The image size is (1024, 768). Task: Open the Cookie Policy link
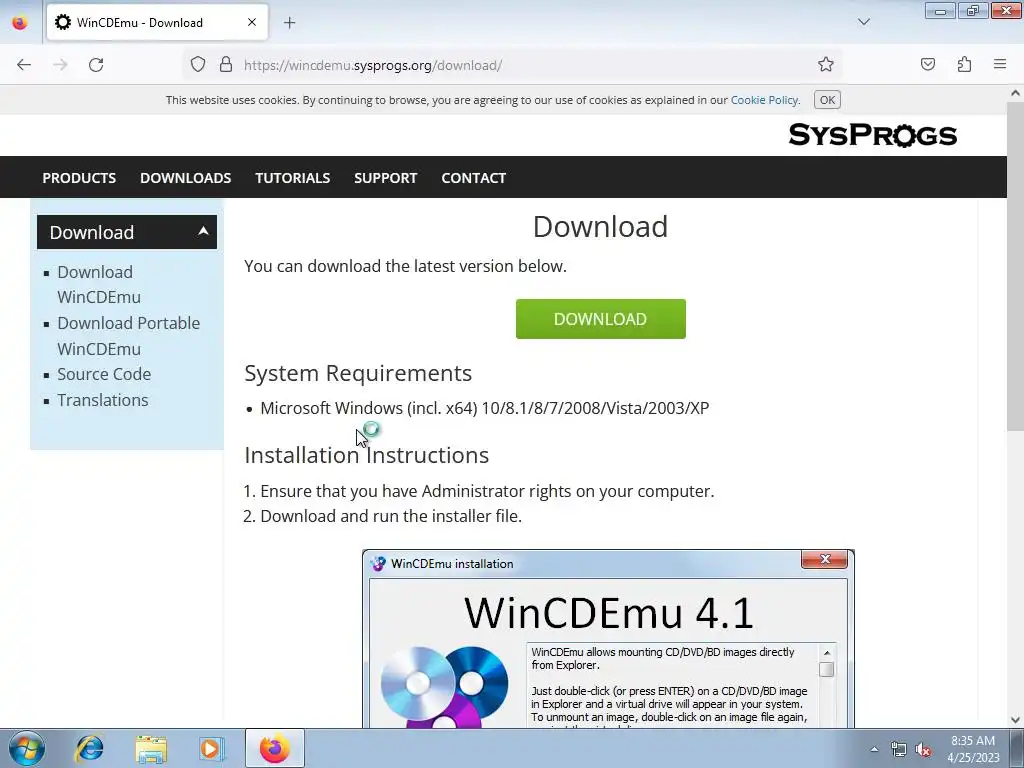(x=764, y=100)
